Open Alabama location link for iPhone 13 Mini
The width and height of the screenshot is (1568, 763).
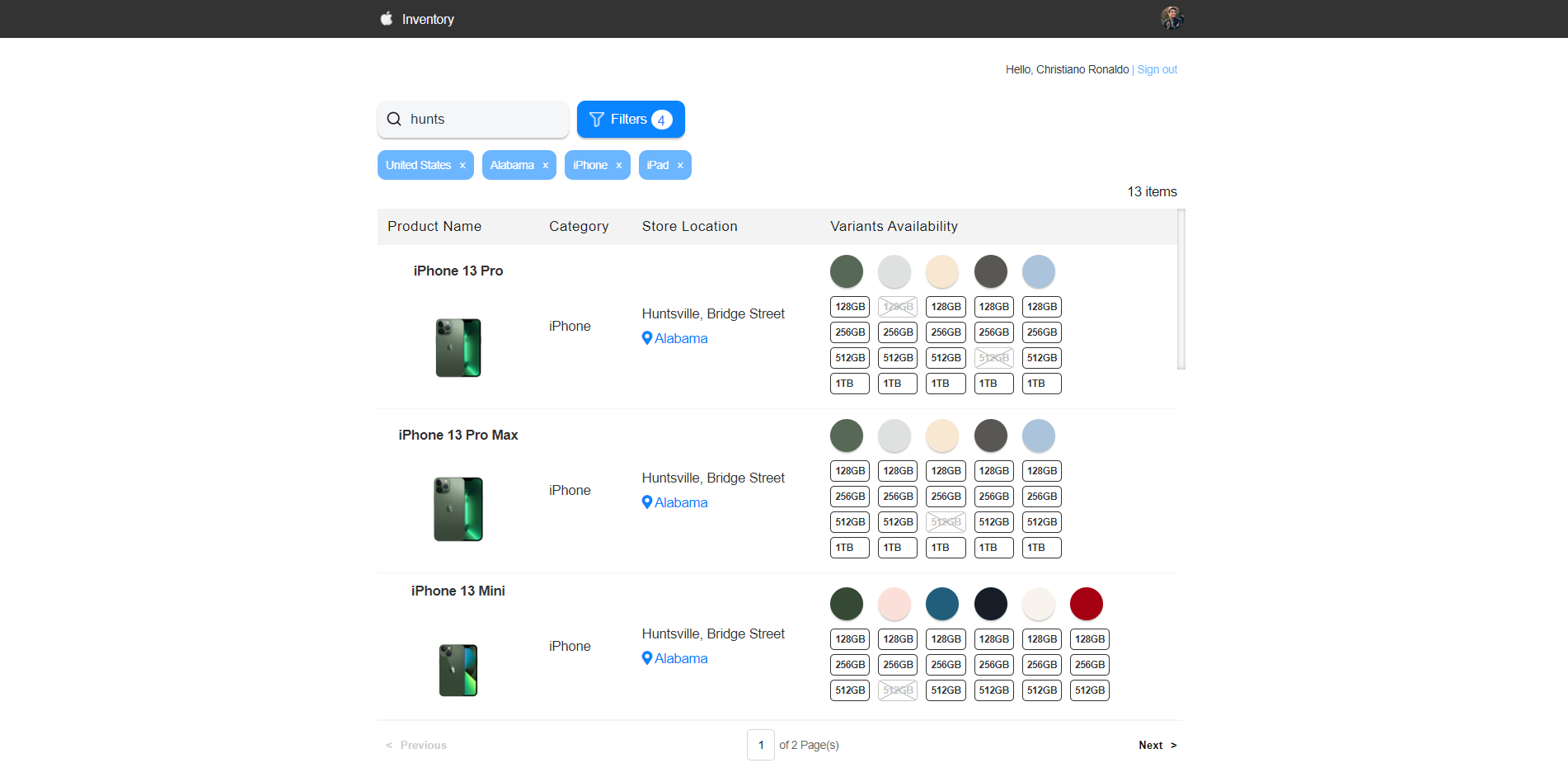(680, 658)
